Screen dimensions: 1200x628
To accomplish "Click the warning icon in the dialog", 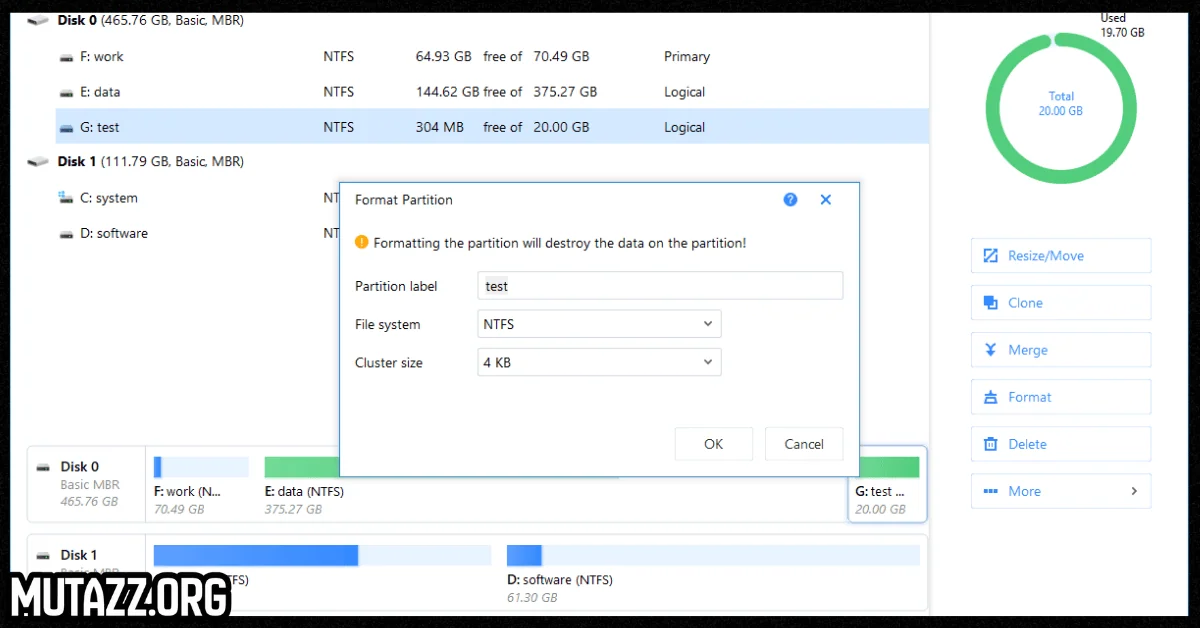I will tap(361, 242).
